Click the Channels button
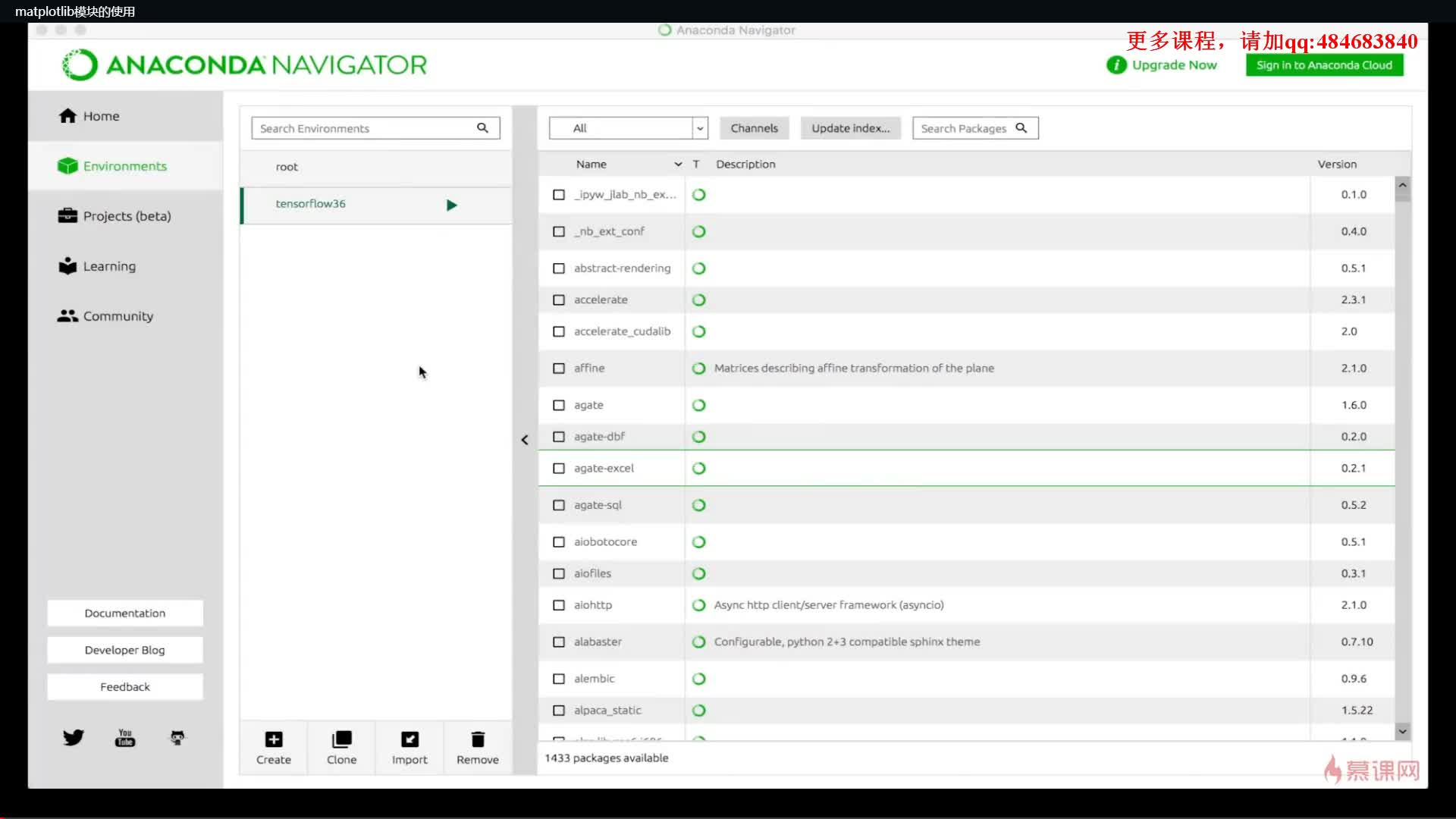 [x=755, y=128]
